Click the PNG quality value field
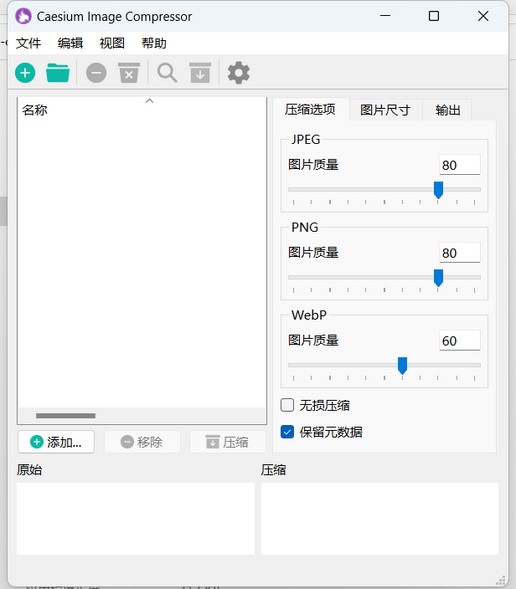516x589 pixels. [460, 253]
